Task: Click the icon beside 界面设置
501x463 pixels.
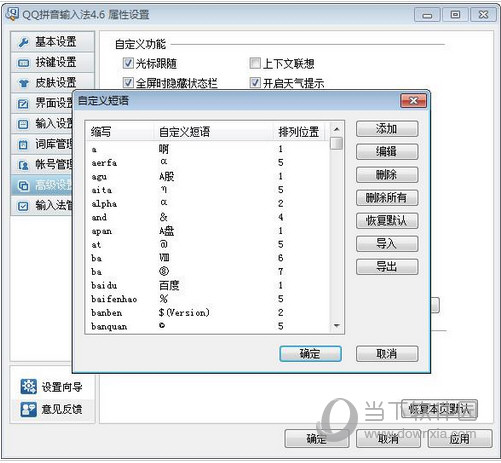Action: coord(23,104)
